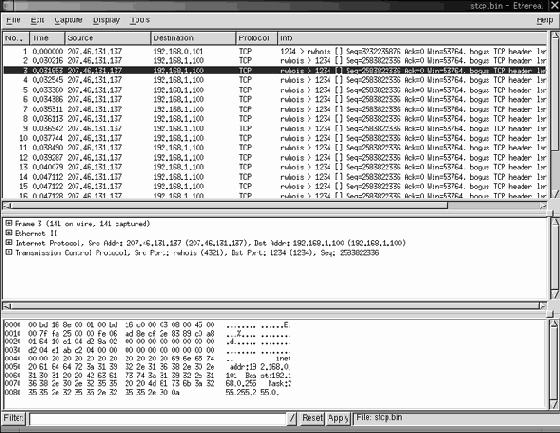Image resolution: width=560 pixels, height=433 pixels.
Task: Click packet list horizontal scrollbar right arrow
Action: (543, 205)
